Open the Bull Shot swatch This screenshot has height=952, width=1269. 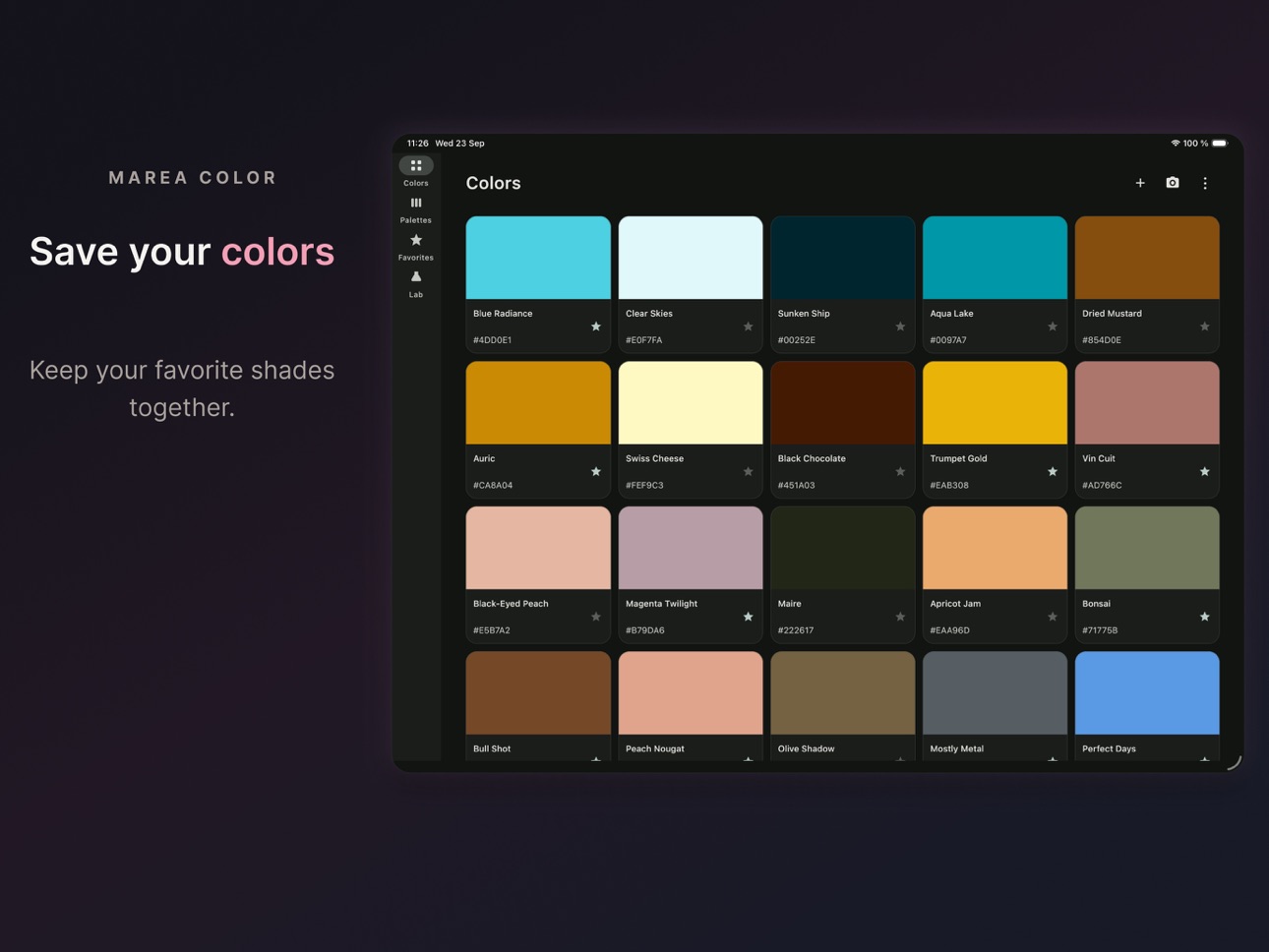pyautogui.click(x=538, y=692)
